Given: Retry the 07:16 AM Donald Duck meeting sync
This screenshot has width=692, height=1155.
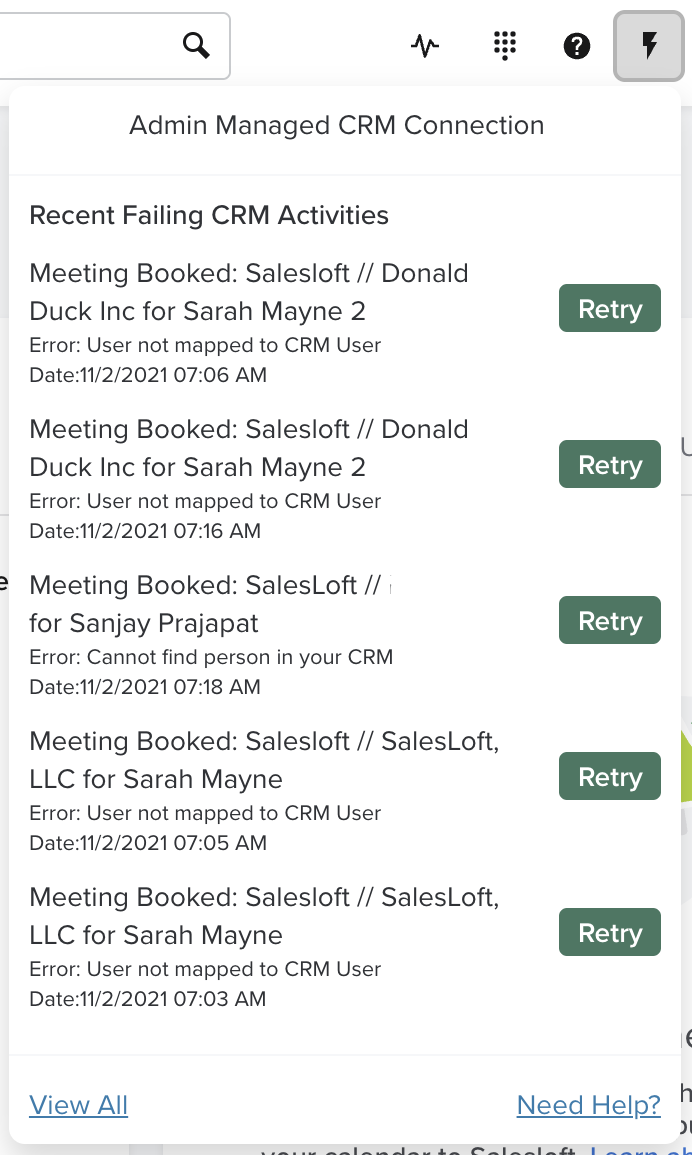Looking at the screenshot, I should point(609,464).
